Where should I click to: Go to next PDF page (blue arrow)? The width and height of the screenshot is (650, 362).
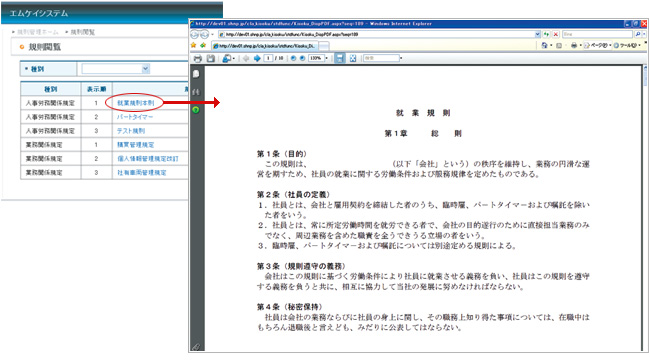257,58
